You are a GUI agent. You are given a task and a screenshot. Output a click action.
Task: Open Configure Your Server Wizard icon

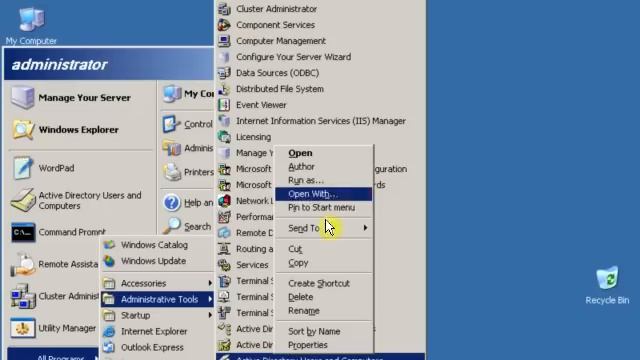click(x=224, y=57)
